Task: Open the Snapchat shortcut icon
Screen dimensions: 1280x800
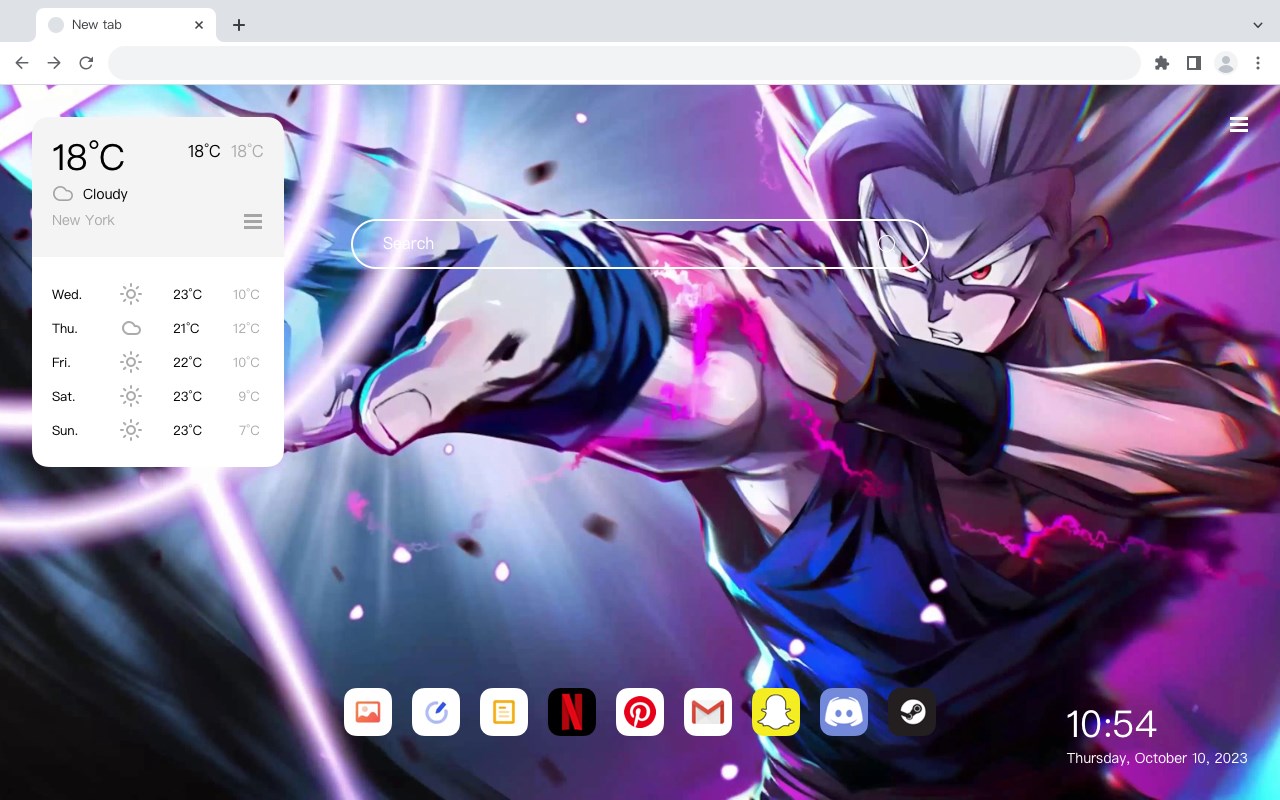Action: [776, 712]
